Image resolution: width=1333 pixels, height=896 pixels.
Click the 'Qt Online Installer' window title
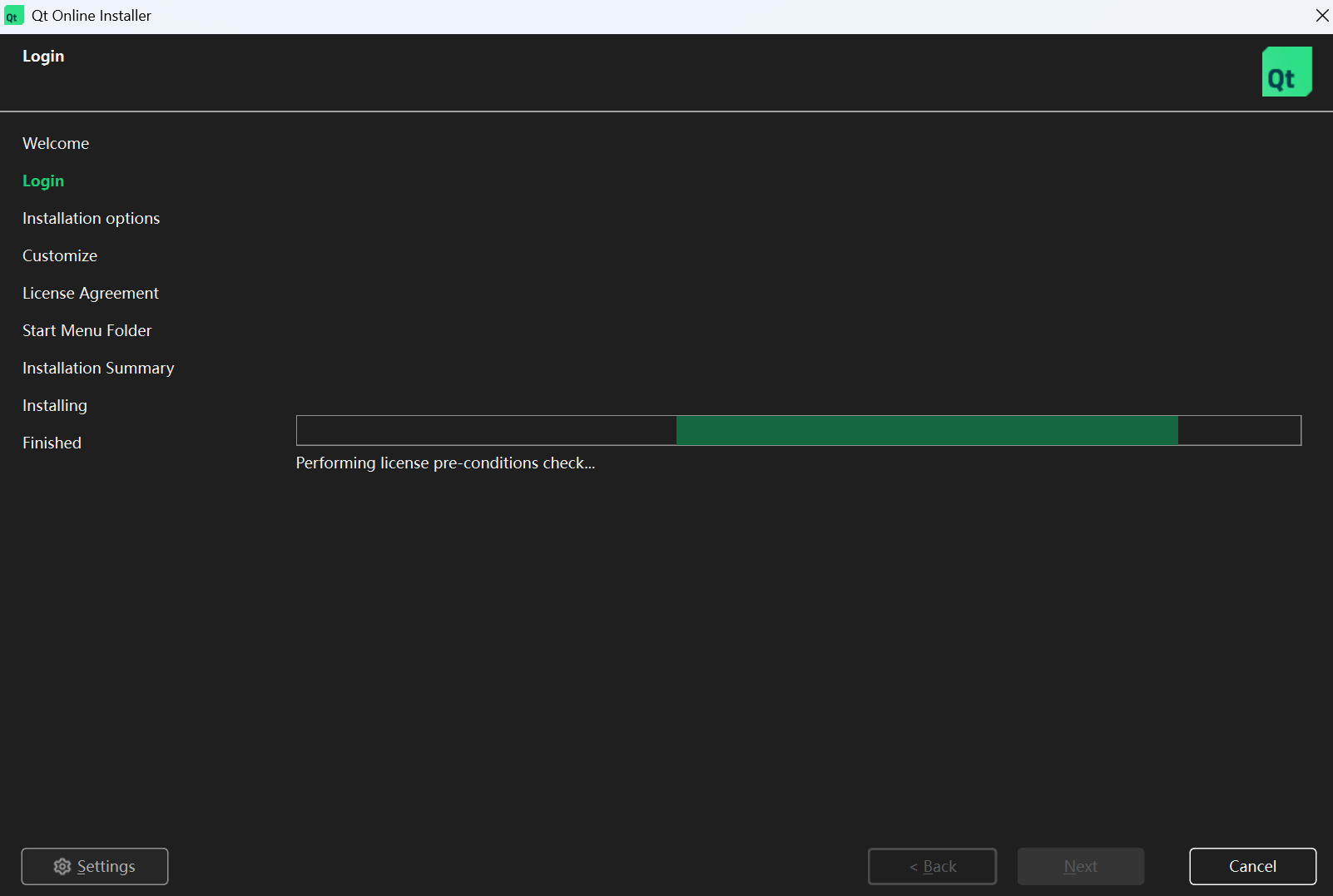pos(92,15)
